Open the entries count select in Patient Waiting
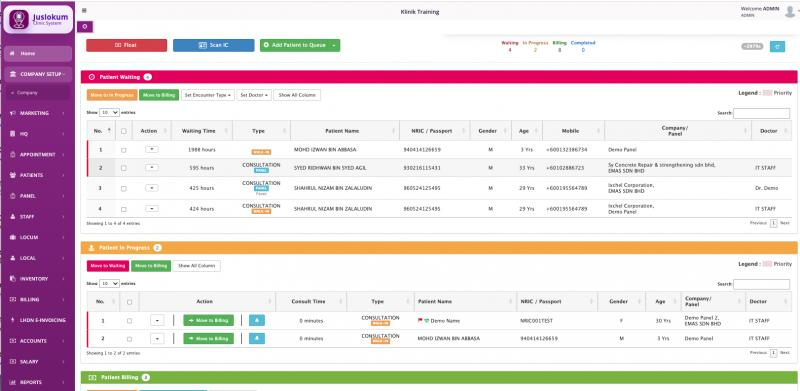The height and width of the screenshot is (391, 800). (109, 112)
